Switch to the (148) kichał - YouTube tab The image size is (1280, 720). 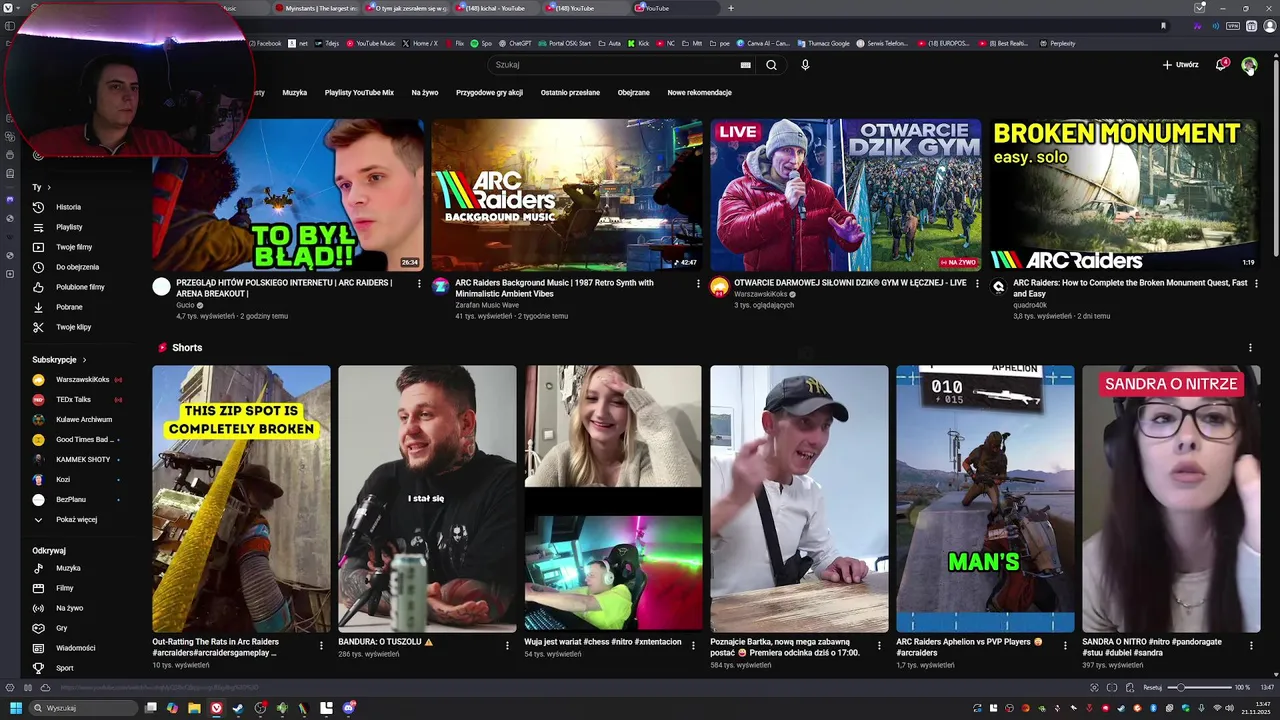pyautogui.click(x=495, y=8)
